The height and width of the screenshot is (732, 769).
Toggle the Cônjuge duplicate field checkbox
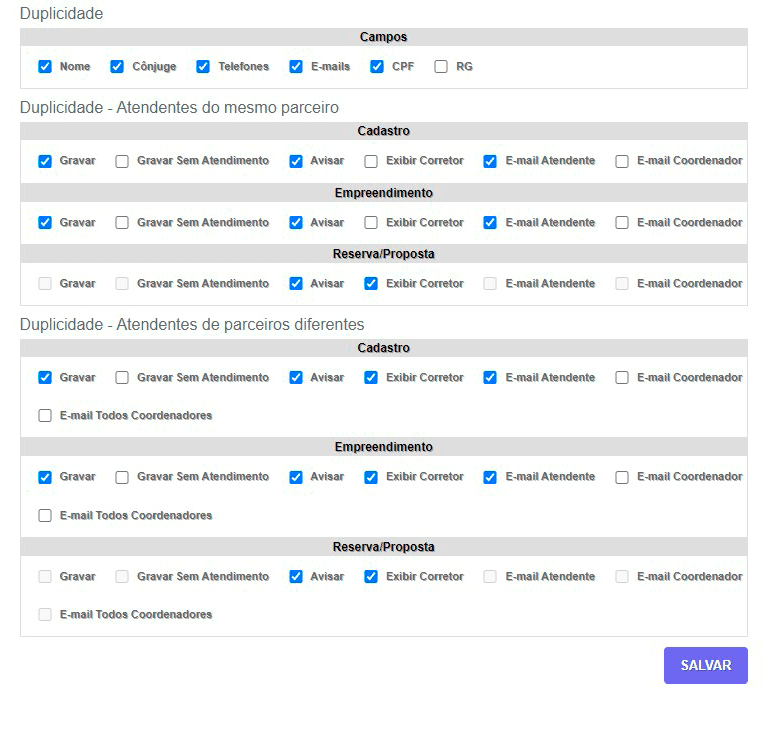coord(117,67)
